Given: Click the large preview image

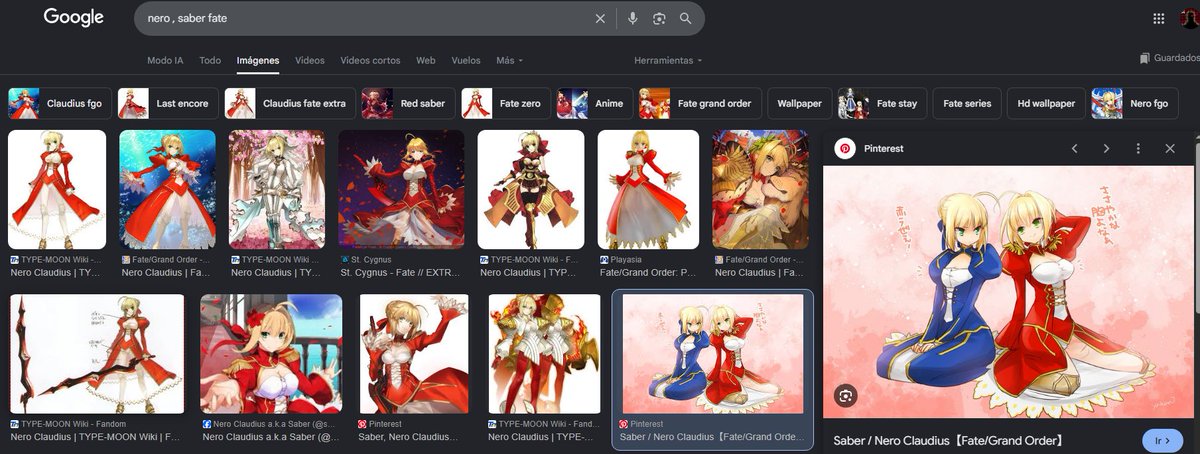Looking at the screenshot, I should (x=1008, y=292).
